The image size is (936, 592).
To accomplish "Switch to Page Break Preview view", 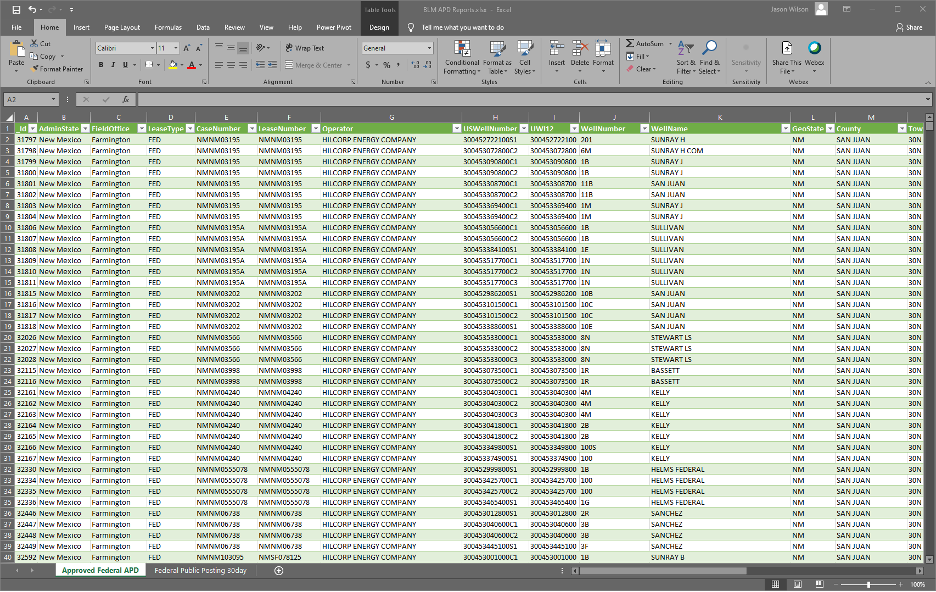I will pos(820,584).
